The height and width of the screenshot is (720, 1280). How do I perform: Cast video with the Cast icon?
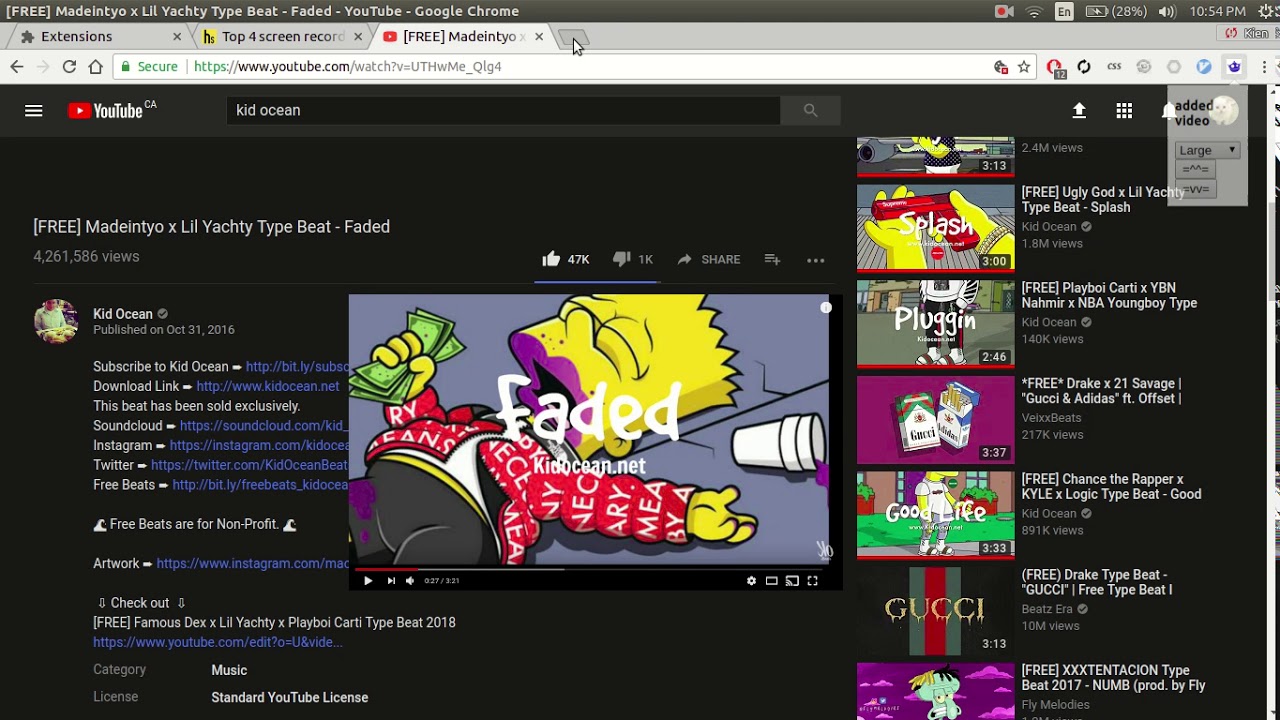click(792, 580)
